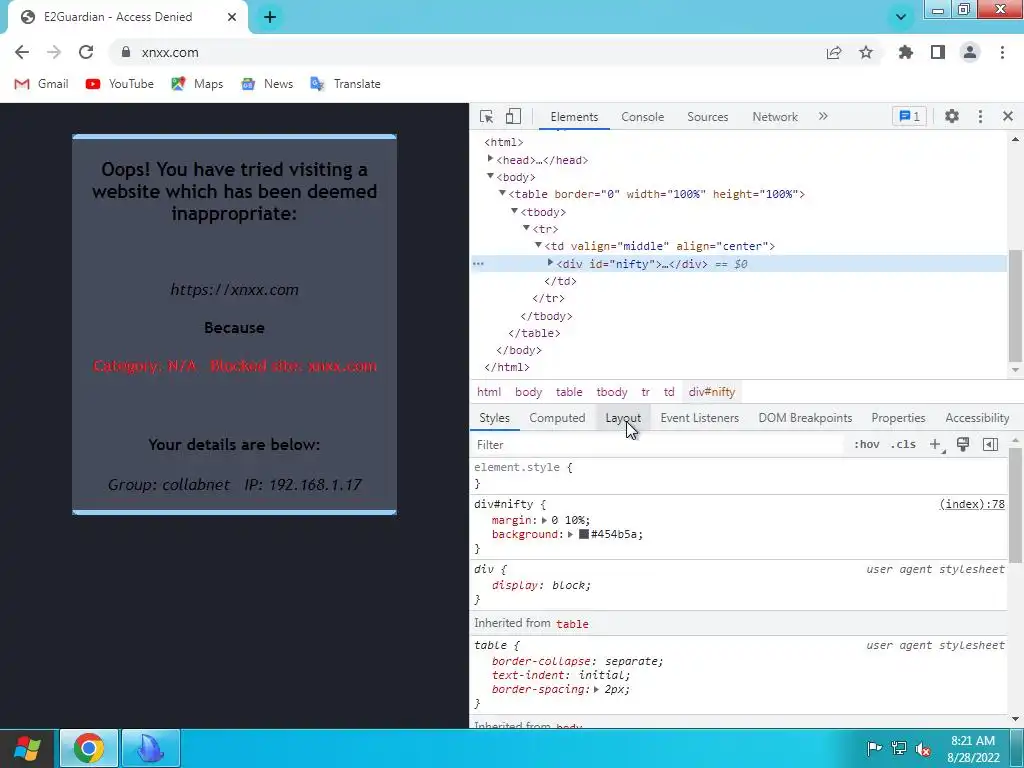Image resolution: width=1024 pixels, height=768 pixels.
Task: Switch to the Styles pane tab
Action: (x=494, y=418)
